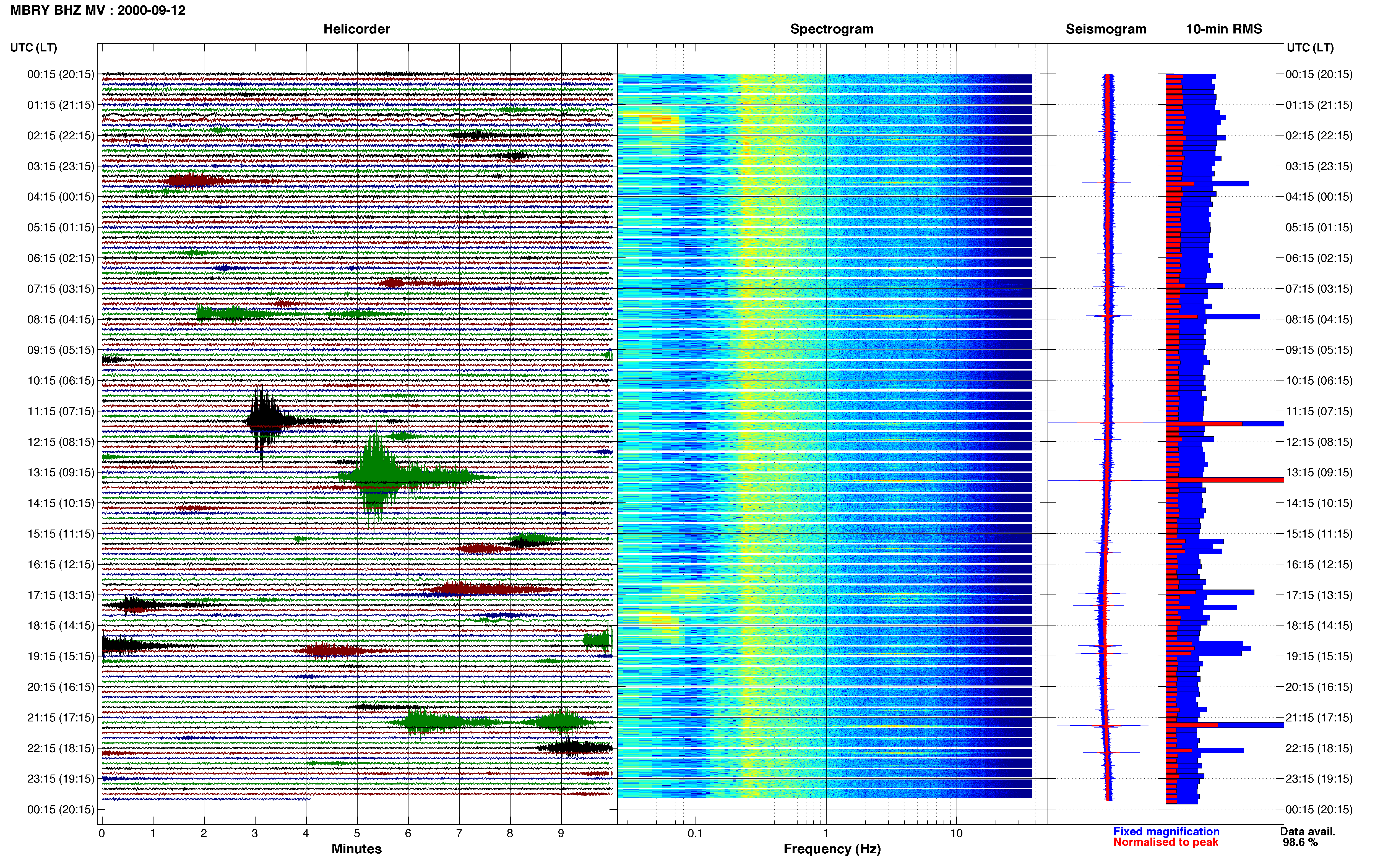Click the left 02:15 (22:15) time label
Viewport: 1388px width, 868px height.
pyautogui.click(x=61, y=135)
